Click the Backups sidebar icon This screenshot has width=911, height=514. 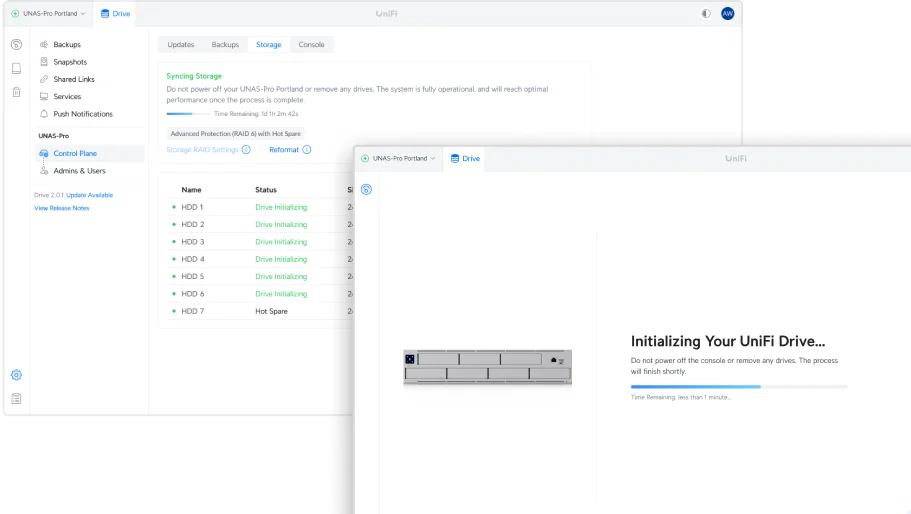(x=44, y=44)
